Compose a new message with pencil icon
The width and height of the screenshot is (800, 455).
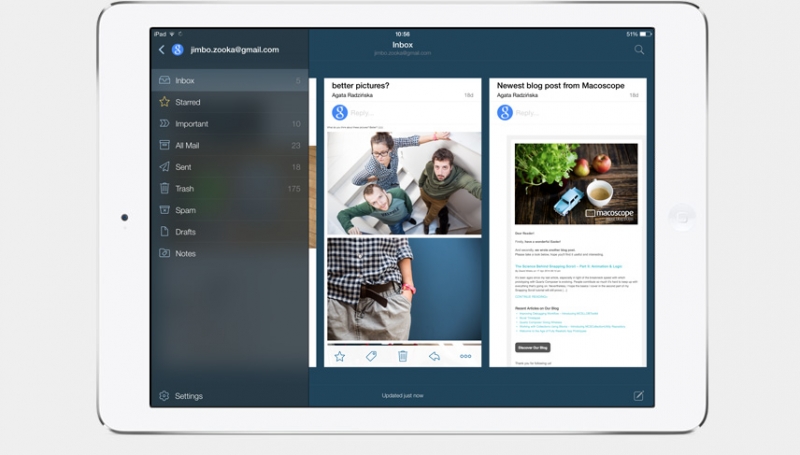(638, 395)
